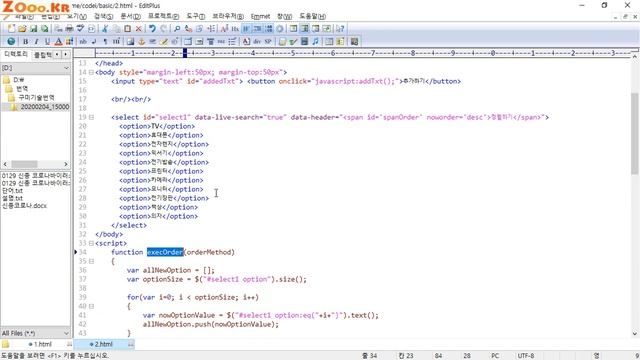Click the Font color A icon
640x360 pixels.
[x=58, y=41]
